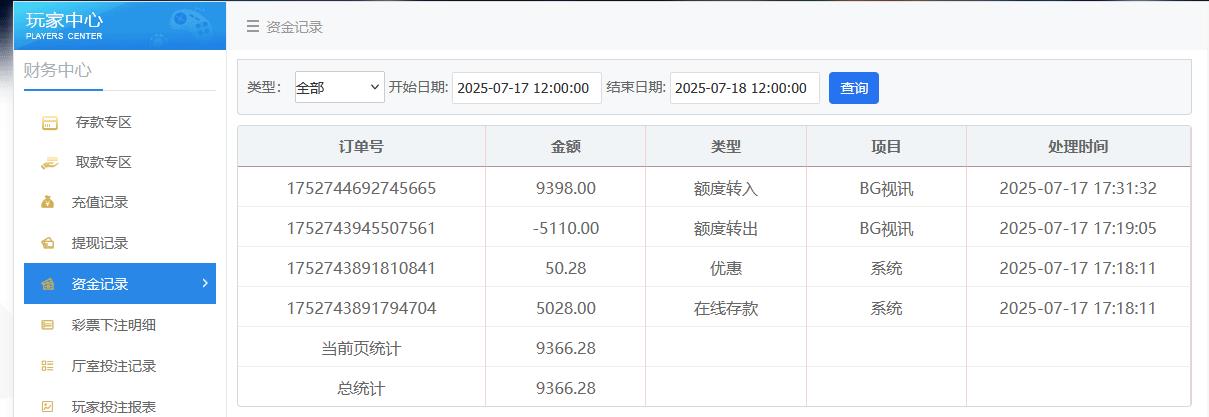Click the blue 查询 button
The width and height of the screenshot is (1209, 417).
pos(853,88)
